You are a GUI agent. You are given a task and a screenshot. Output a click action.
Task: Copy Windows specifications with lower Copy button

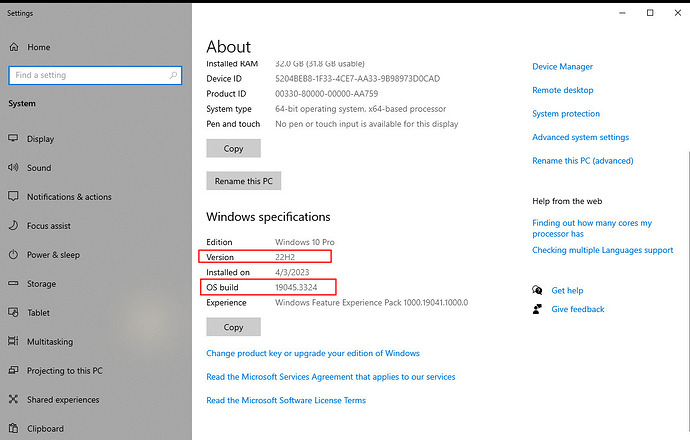(233, 327)
